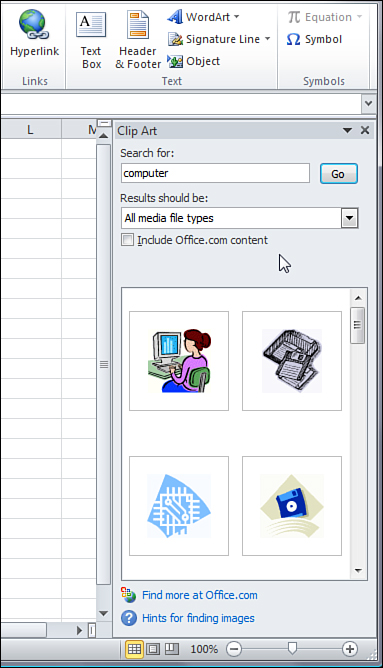Click the Go search button
This screenshot has width=383, height=668.
(339, 174)
